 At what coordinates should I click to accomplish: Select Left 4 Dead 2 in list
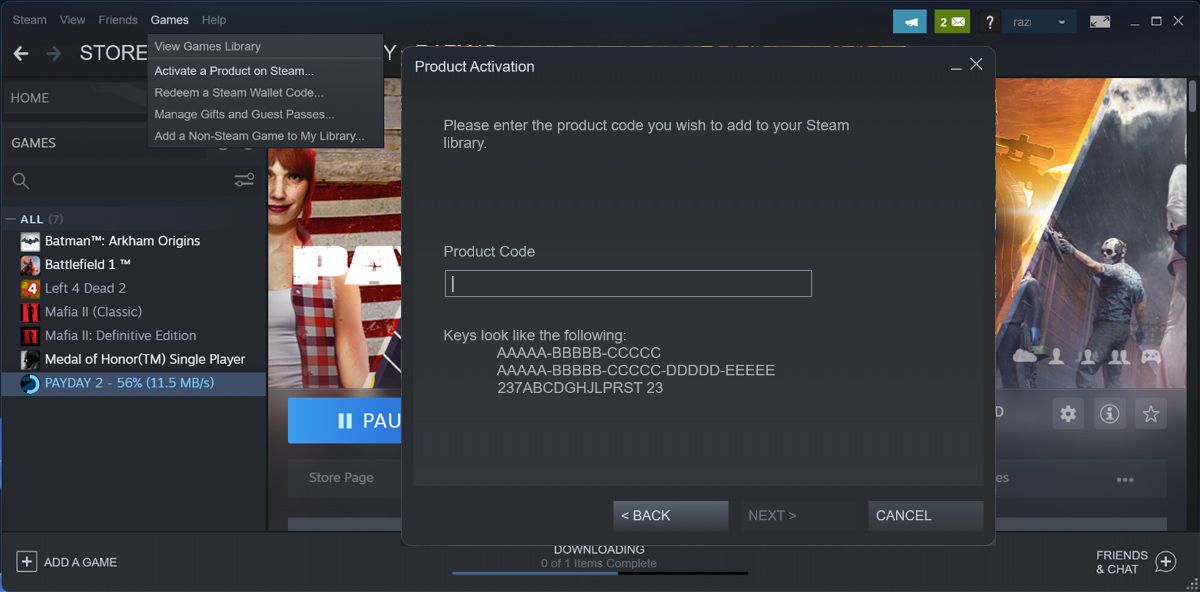(85, 288)
